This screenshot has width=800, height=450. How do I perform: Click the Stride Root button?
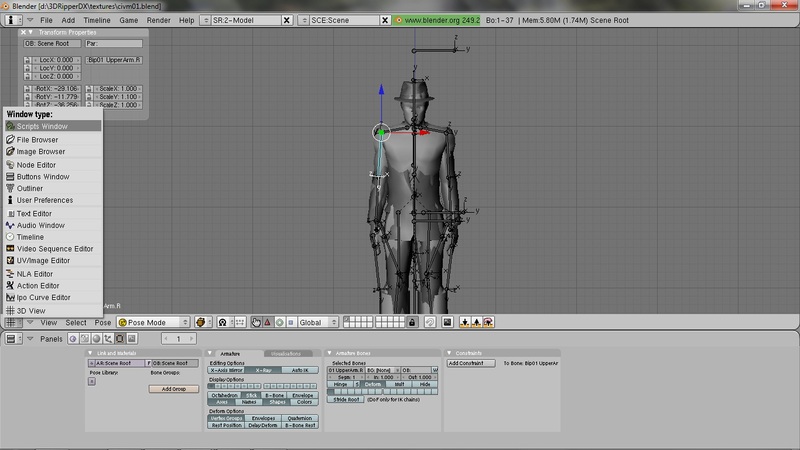point(346,399)
